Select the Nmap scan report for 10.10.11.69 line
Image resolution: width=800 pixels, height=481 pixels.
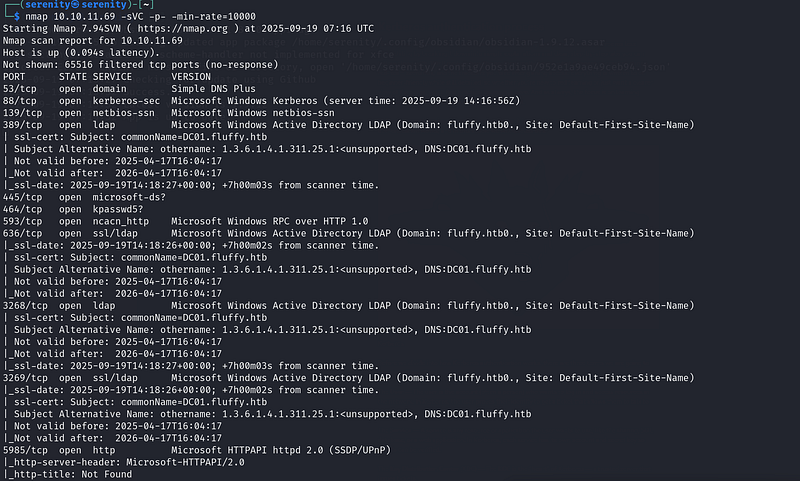pyautogui.click(x=92, y=41)
